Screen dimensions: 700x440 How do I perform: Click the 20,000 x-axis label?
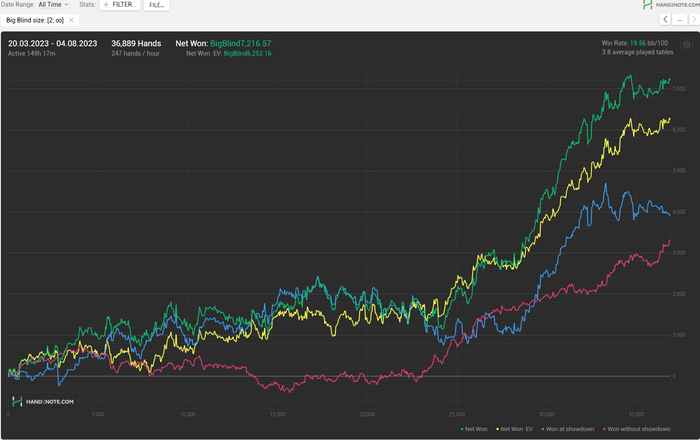tap(367, 415)
